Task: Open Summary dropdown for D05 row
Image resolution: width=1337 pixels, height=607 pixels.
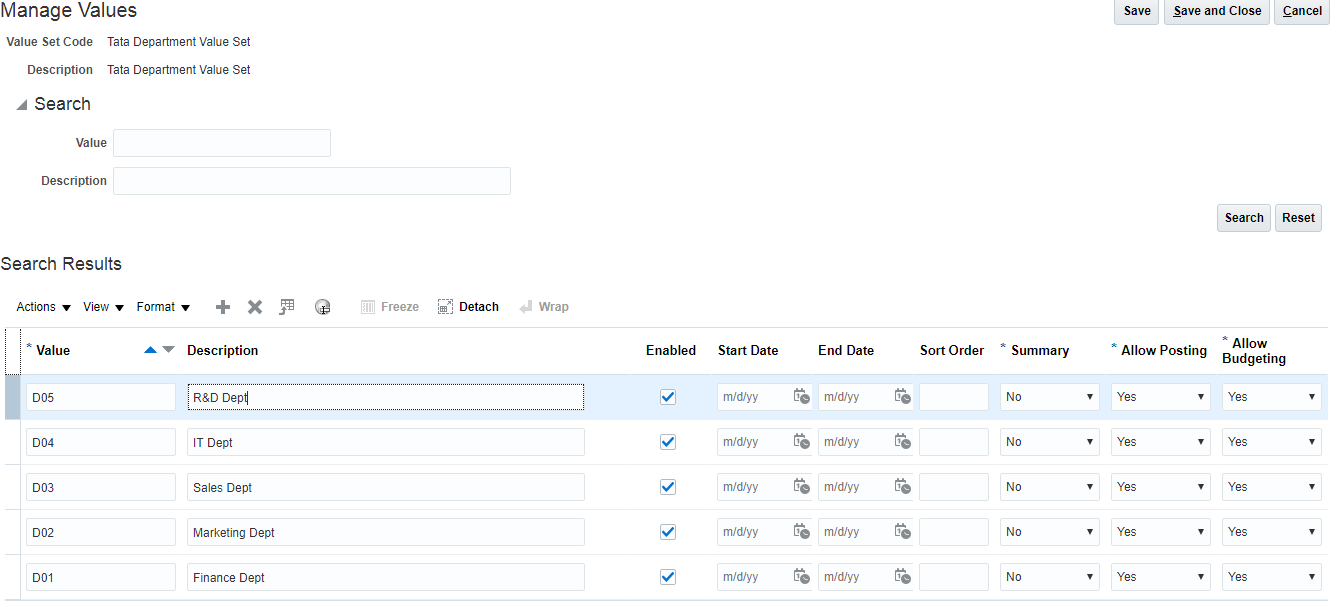Action: (x=1049, y=397)
